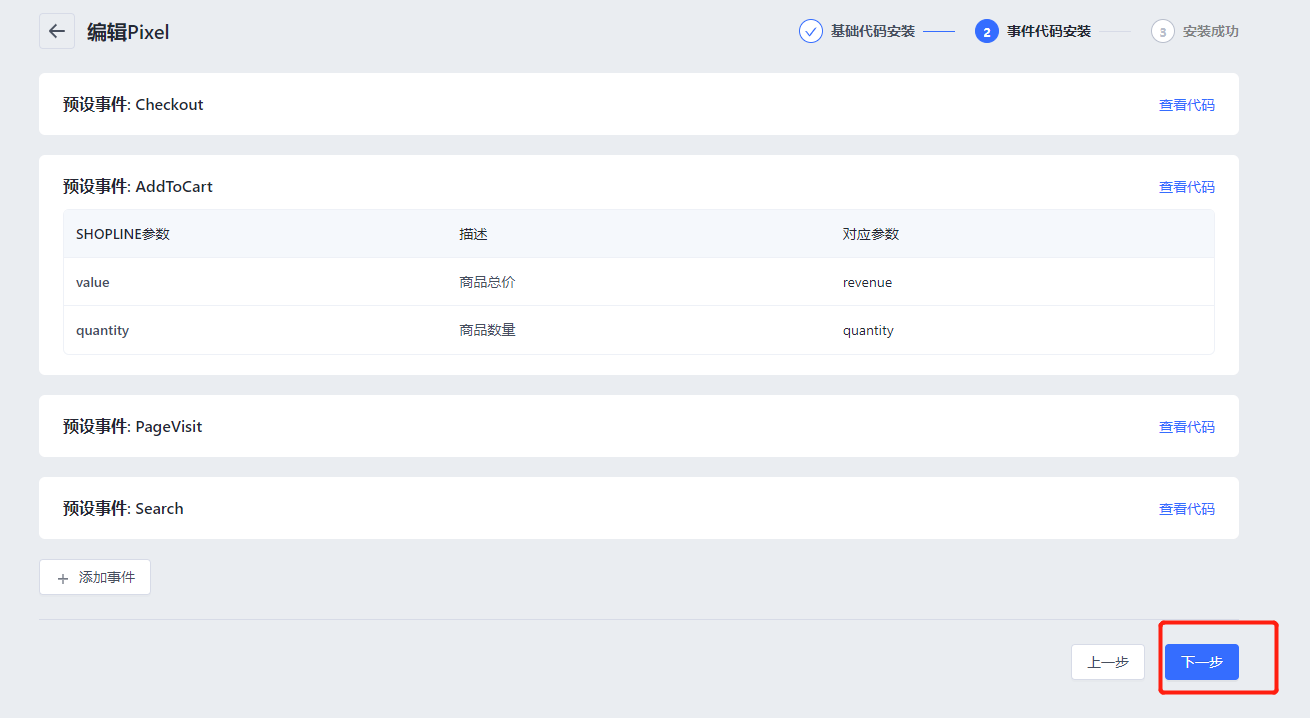
Task: Click the step 3 number circle
Action: [x=1162, y=32]
